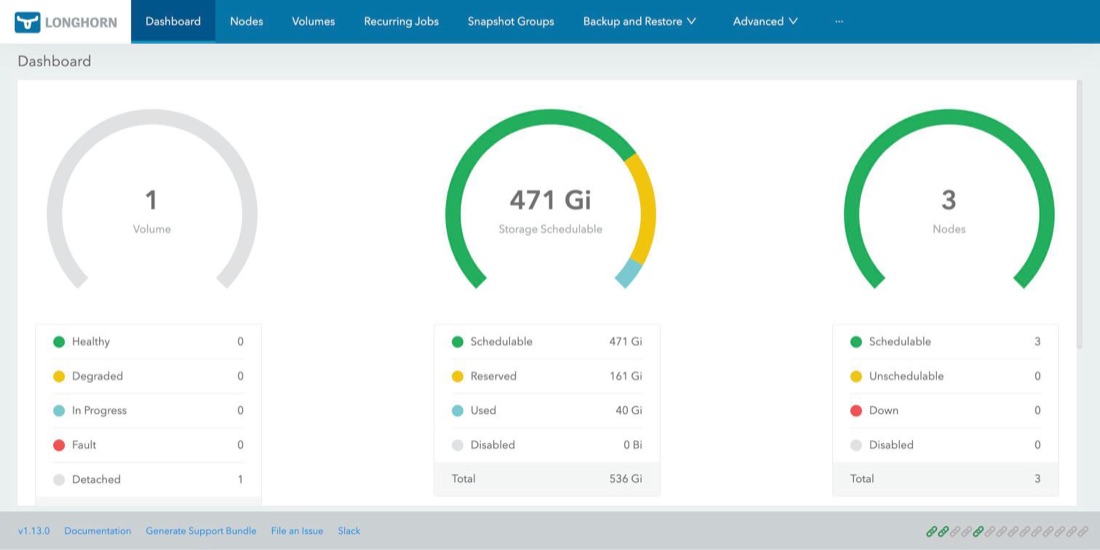Open the Documentation link
1100x550 pixels.
98,531
